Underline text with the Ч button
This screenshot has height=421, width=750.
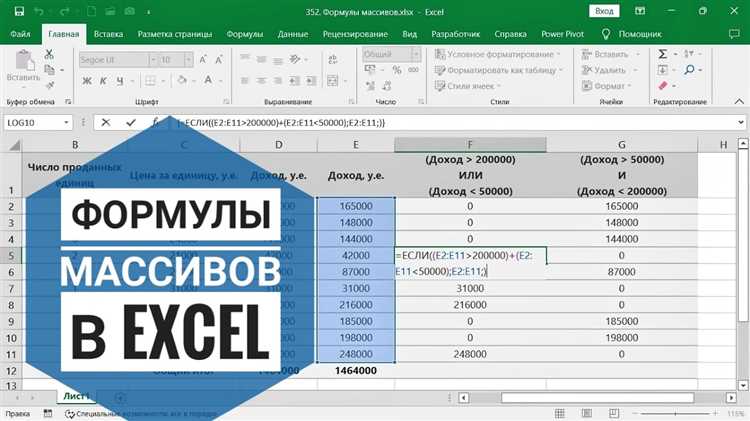[x=120, y=81]
